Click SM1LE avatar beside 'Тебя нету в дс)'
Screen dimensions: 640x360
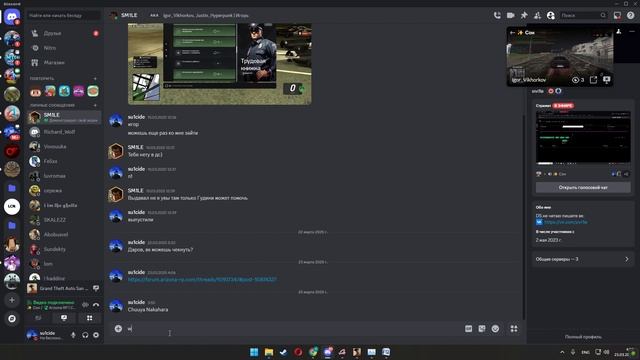point(116,151)
